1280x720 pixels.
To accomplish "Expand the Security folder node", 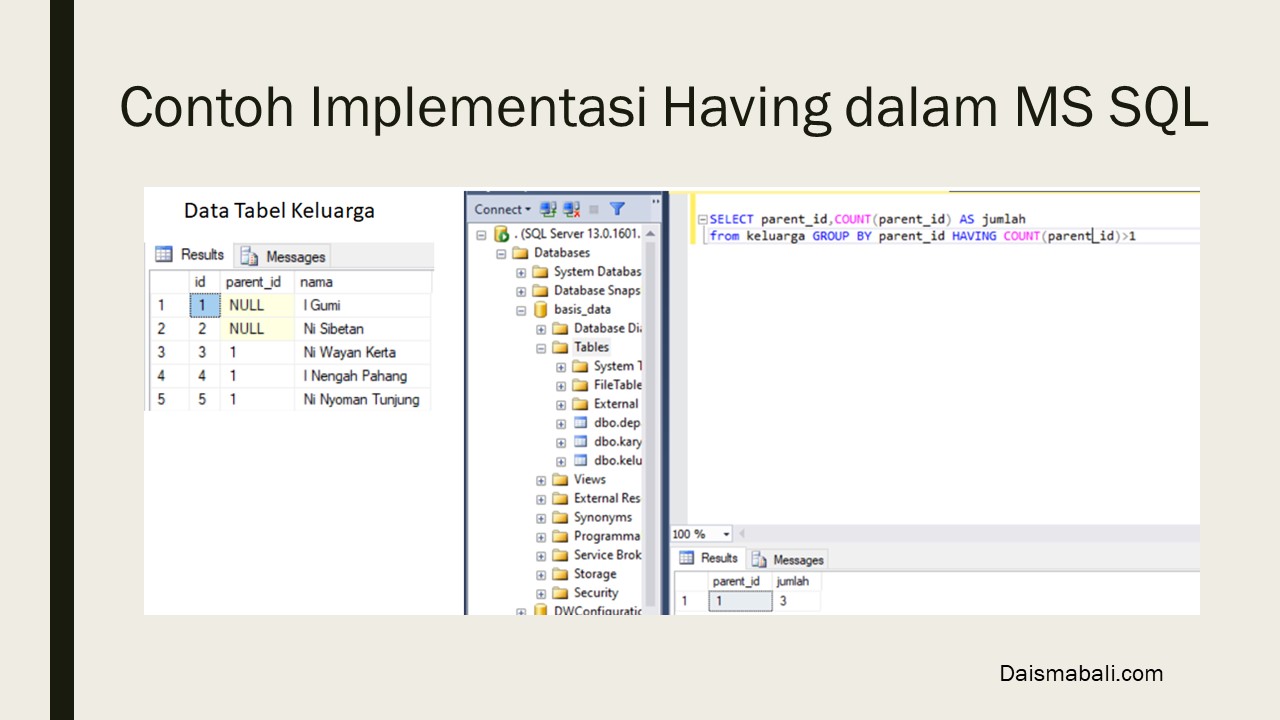I will tap(541, 594).
